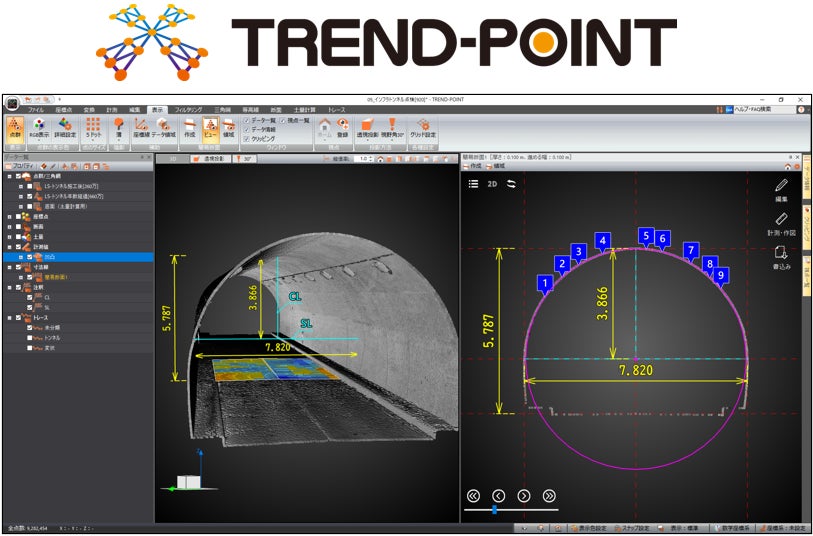Click the section position slider handle
The height and width of the screenshot is (536, 813).
click(x=494, y=510)
